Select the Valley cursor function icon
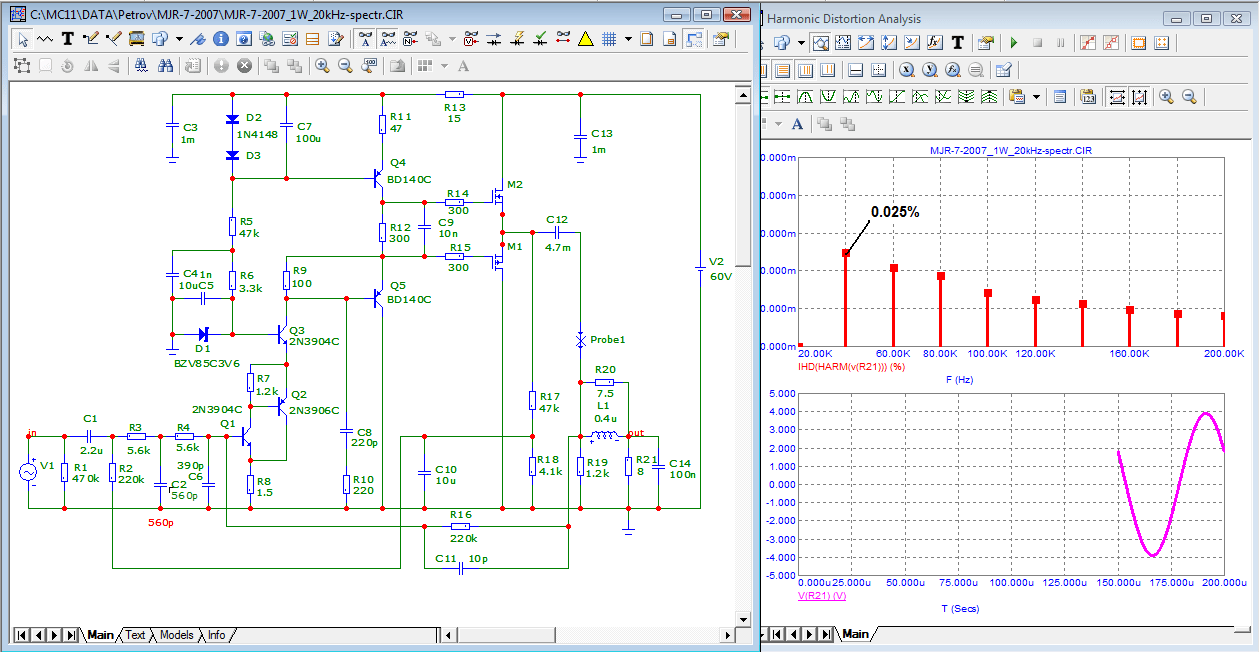Viewport: 1260px width, 652px height. pos(828,97)
